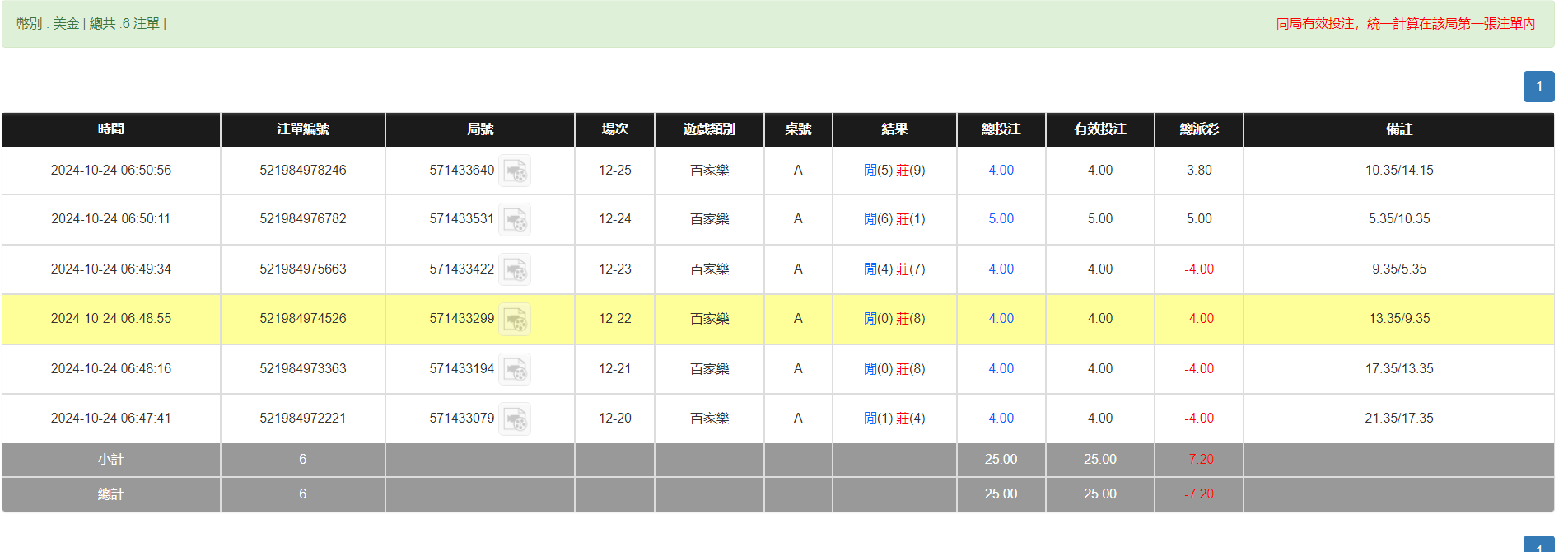The image size is (1568, 552).
Task: Click timestamp 2024-10-24 06:50:56
Action: pyautogui.click(x=111, y=171)
